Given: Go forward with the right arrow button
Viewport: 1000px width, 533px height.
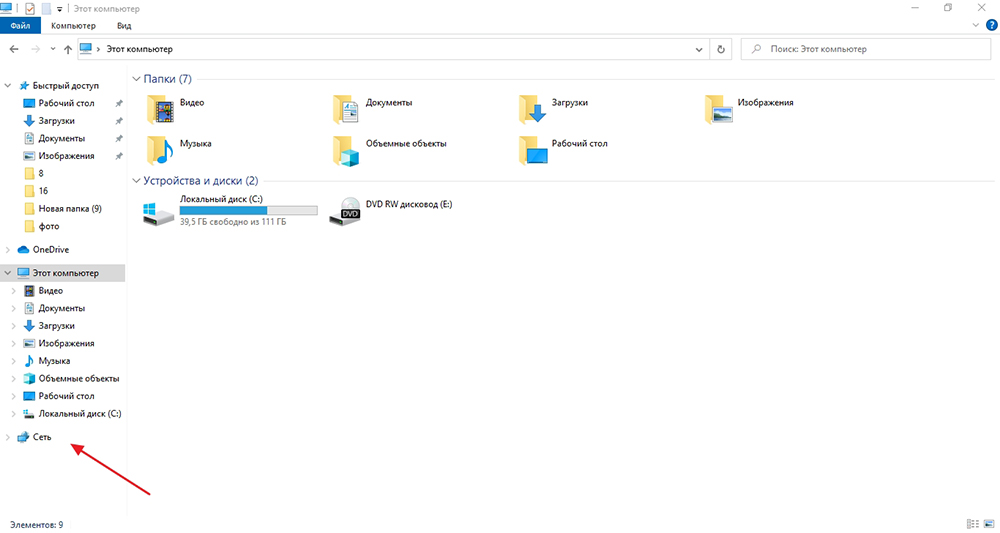Looking at the screenshot, I should [35, 49].
